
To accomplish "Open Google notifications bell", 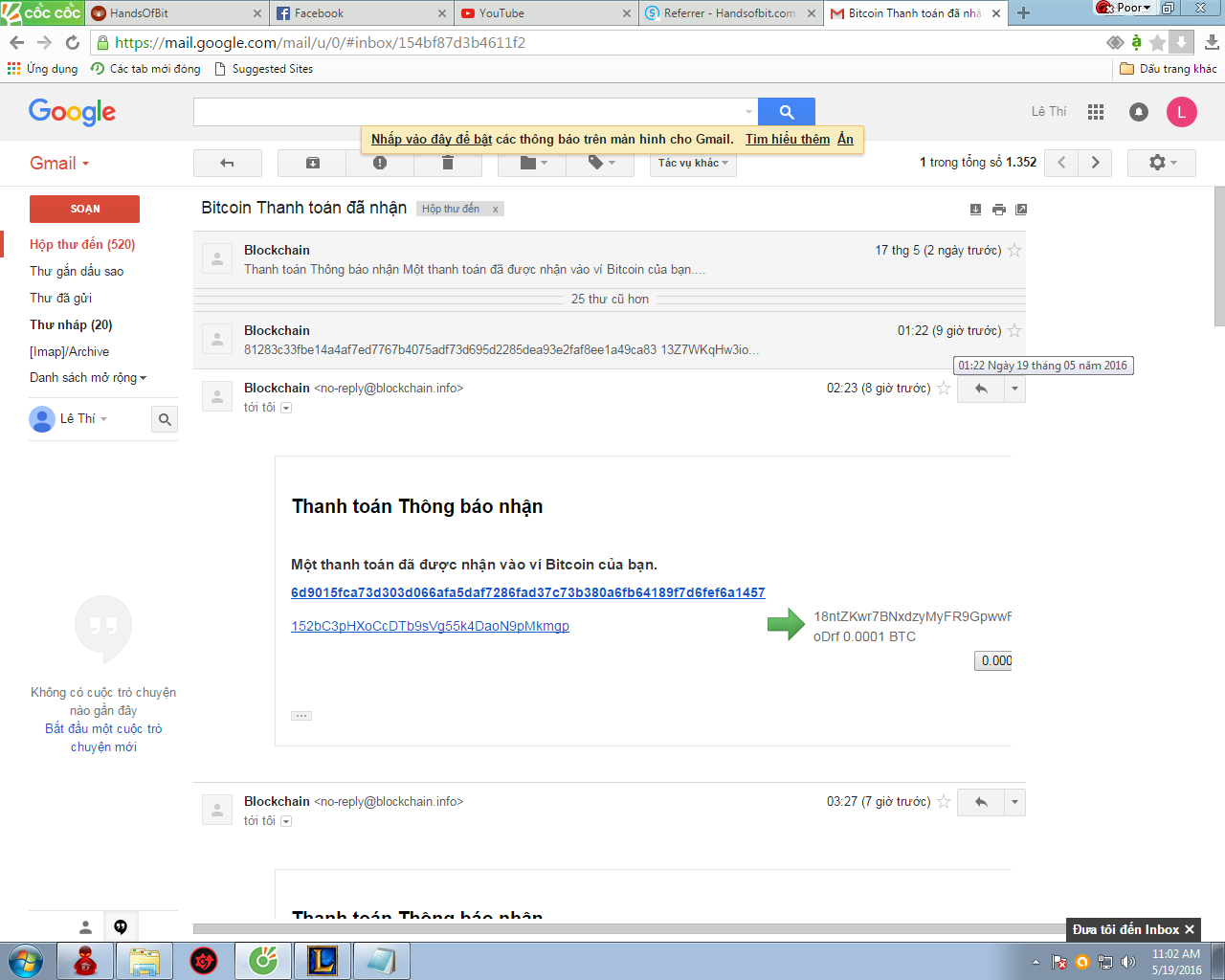I will point(1139,112).
